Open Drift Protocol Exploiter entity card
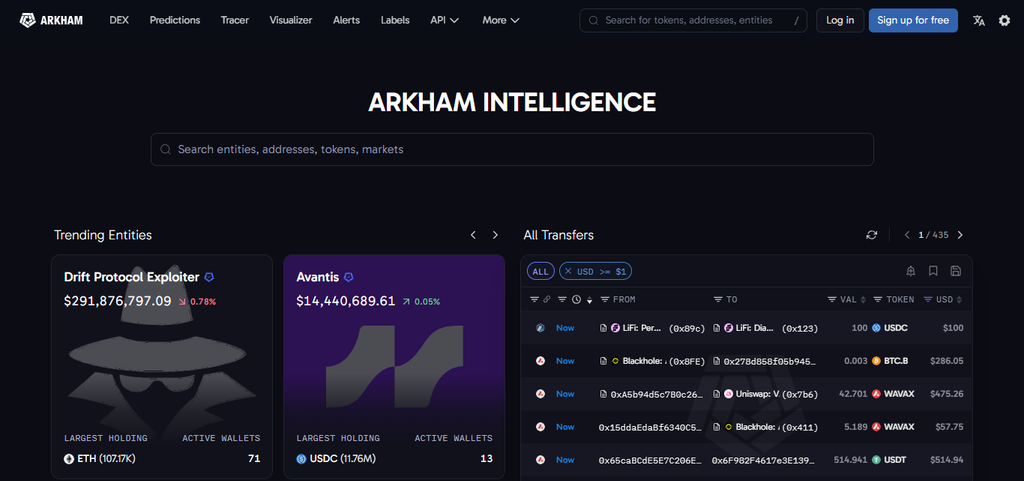Screen dimensions: 1024x481 (162, 367)
